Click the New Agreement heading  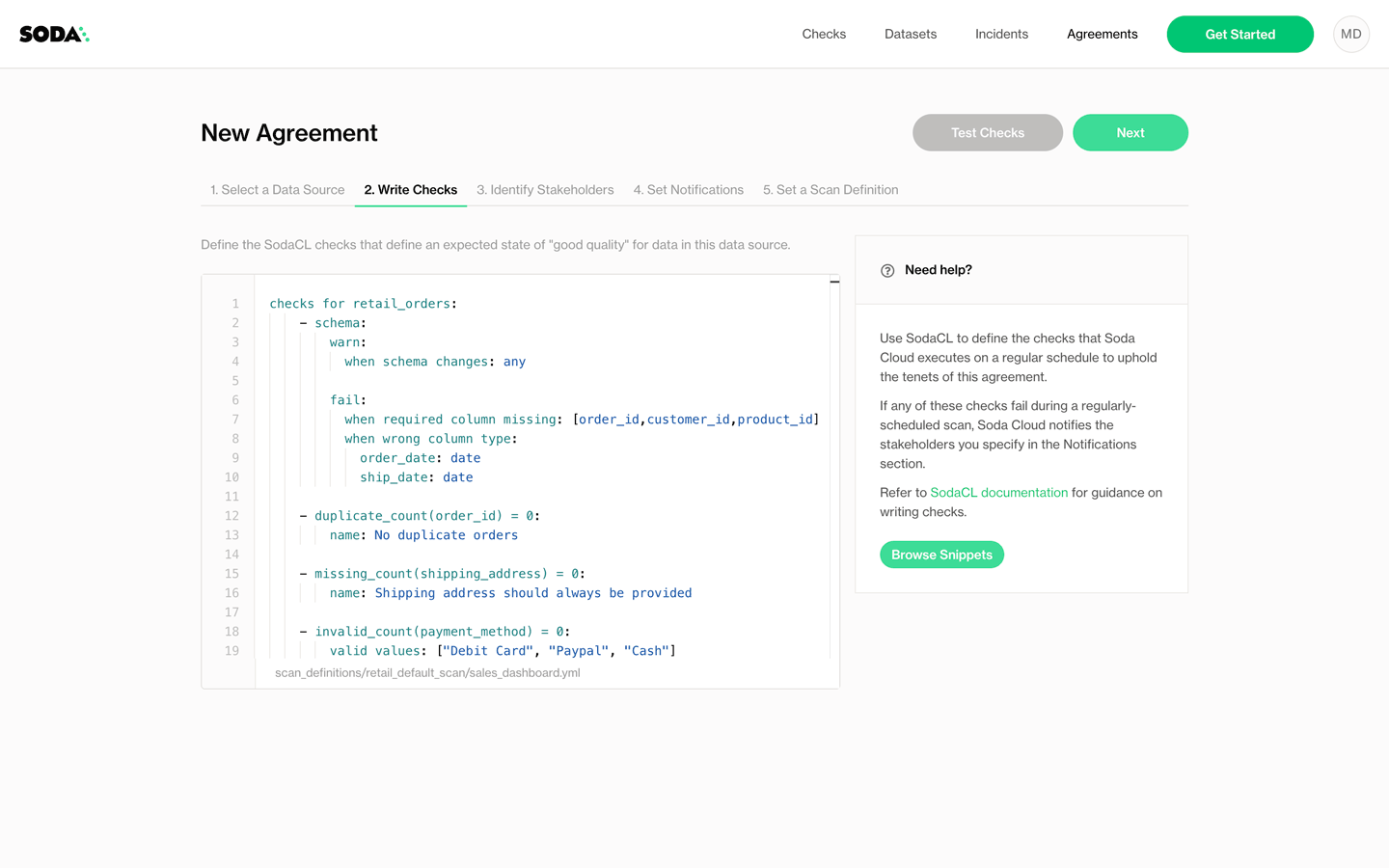289,133
